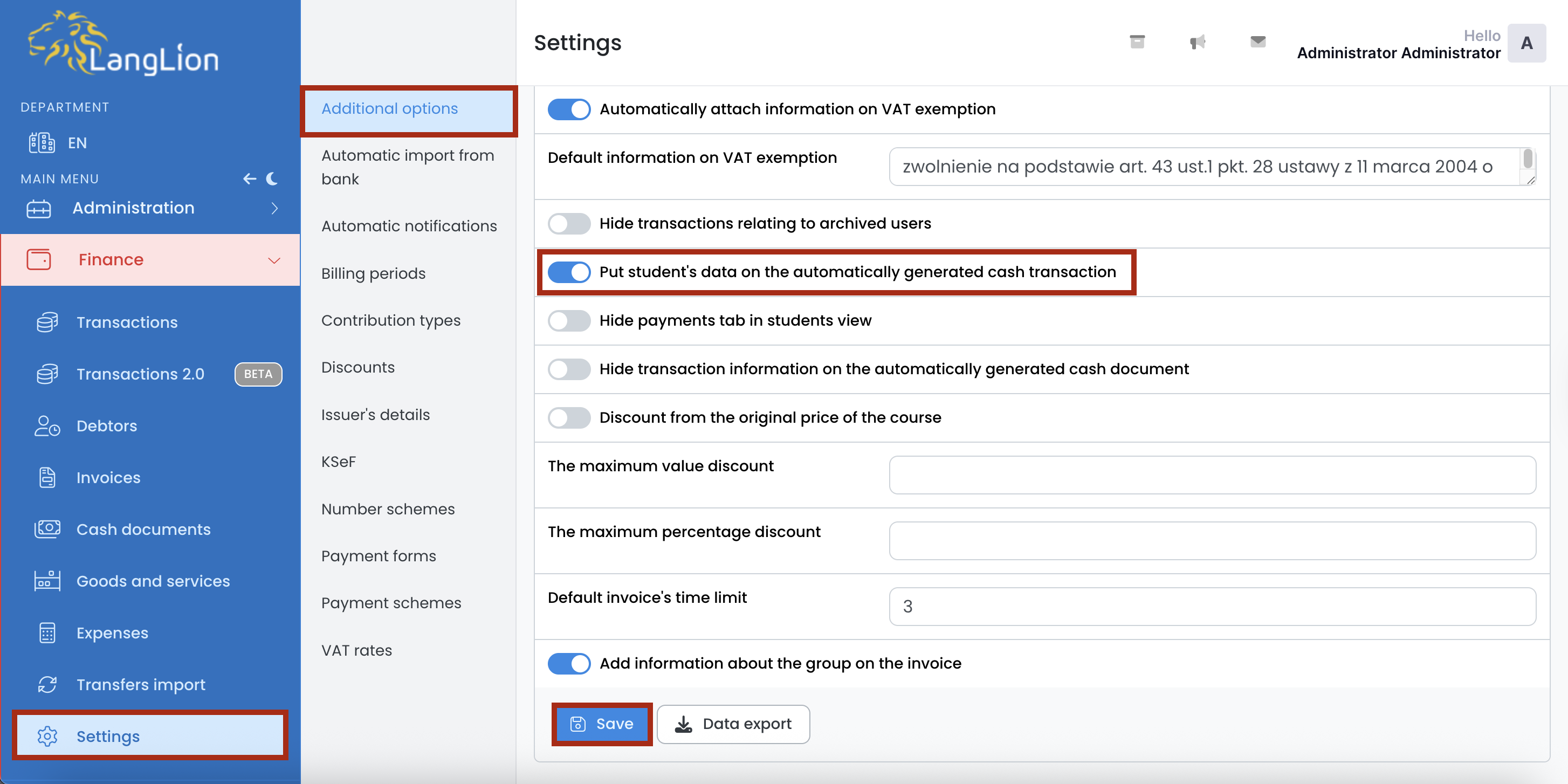Click the archive box icon in header
Screen dimensions: 1568x784
point(1137,42)
